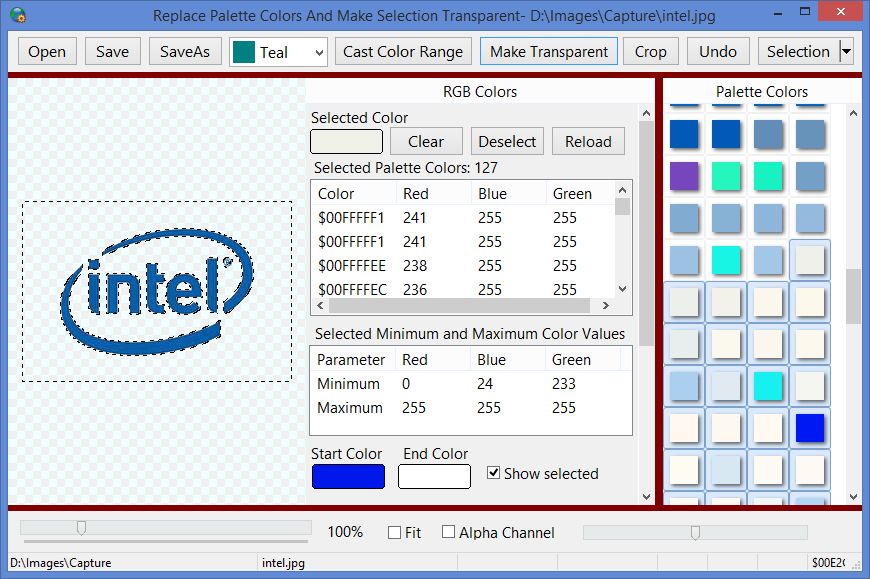Click the Open button
The width and height of the screenshot is (870, 579).
(47, 52)
